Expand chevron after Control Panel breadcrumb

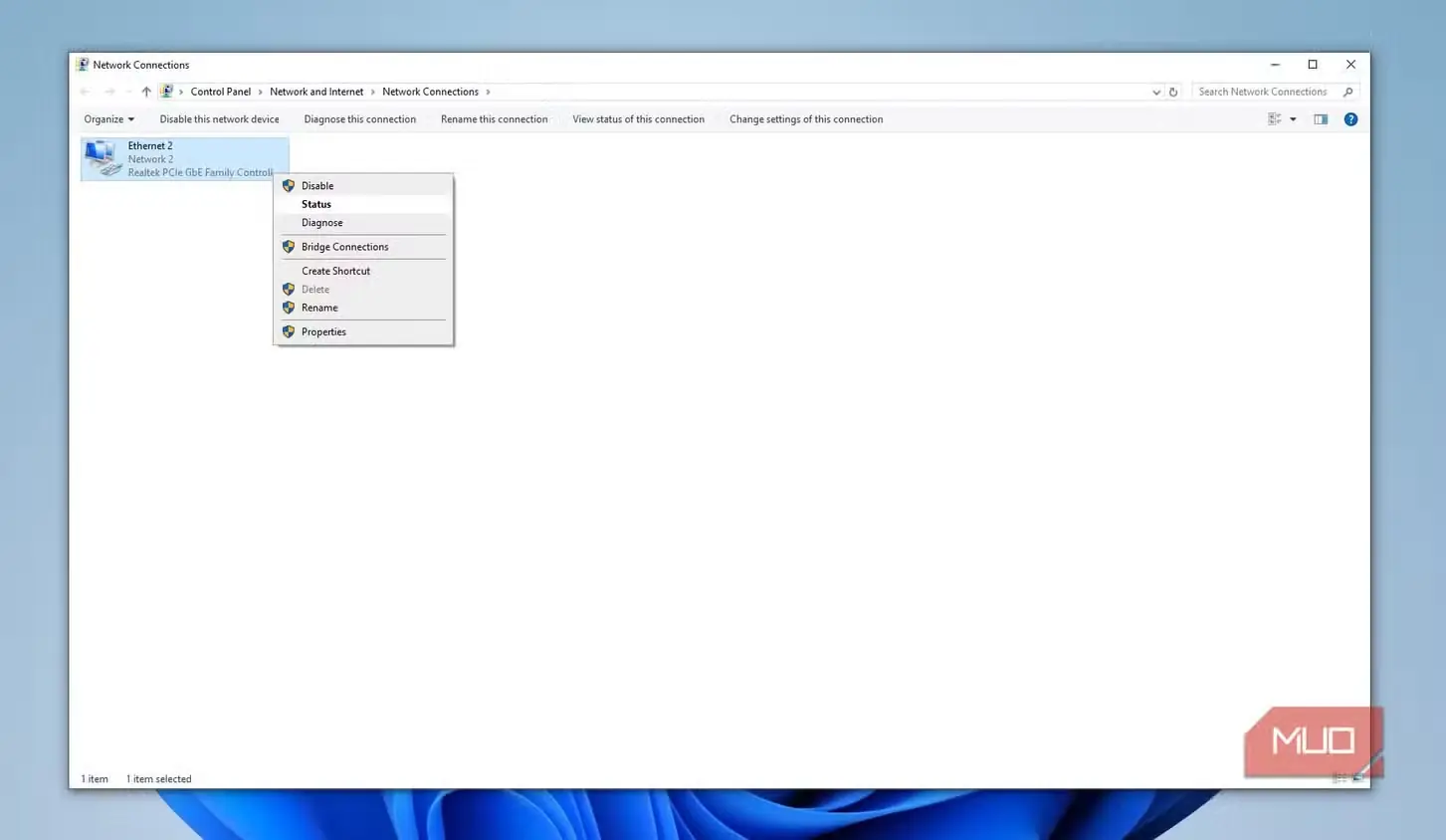261,92
